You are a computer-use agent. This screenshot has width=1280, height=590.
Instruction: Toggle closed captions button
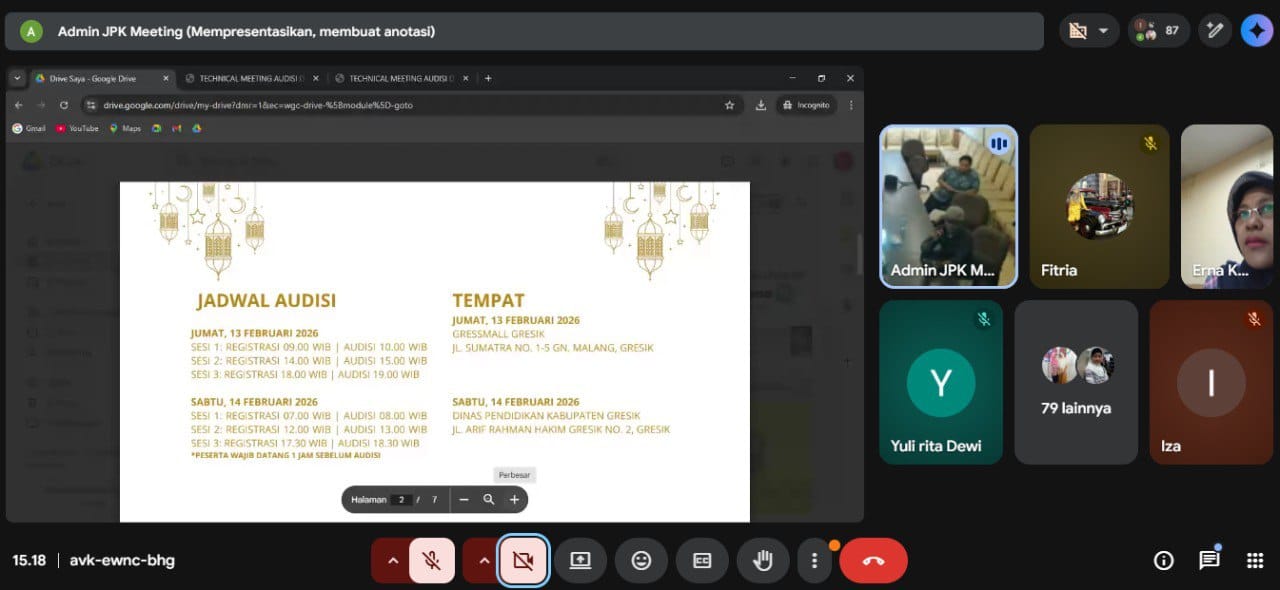click(702, 560)
